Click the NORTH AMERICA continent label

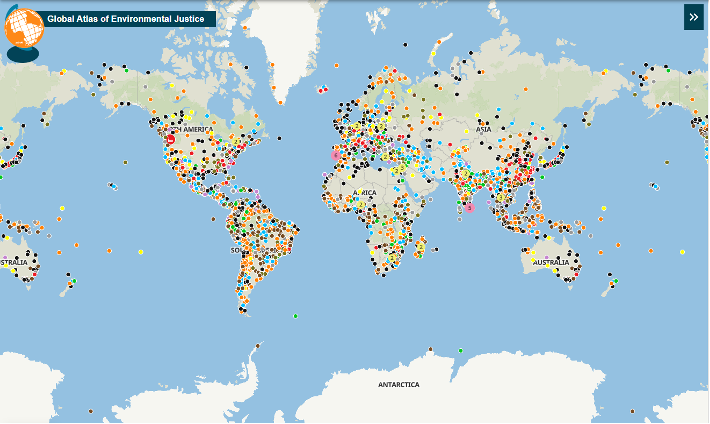(x=190, y=130)
